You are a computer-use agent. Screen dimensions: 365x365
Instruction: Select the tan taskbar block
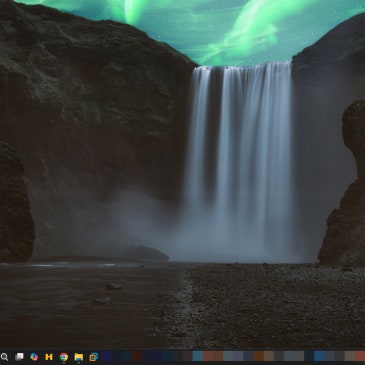pyautogui.click(x=269, y=356)
